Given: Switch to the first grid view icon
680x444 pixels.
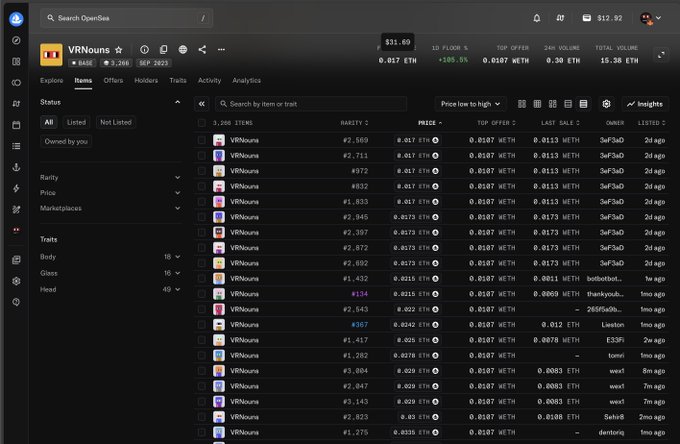Looking at the screenshot, I should coord(522,104).
